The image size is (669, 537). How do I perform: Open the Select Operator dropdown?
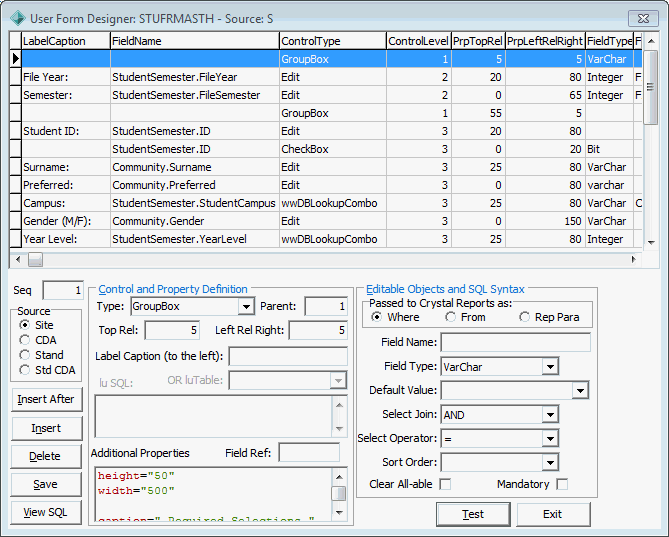550,438
